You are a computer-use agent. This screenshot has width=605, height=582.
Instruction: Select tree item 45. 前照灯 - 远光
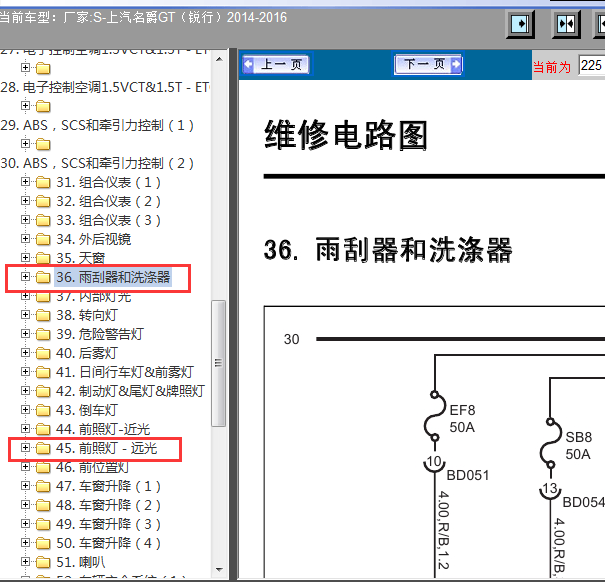pos(106,448)
